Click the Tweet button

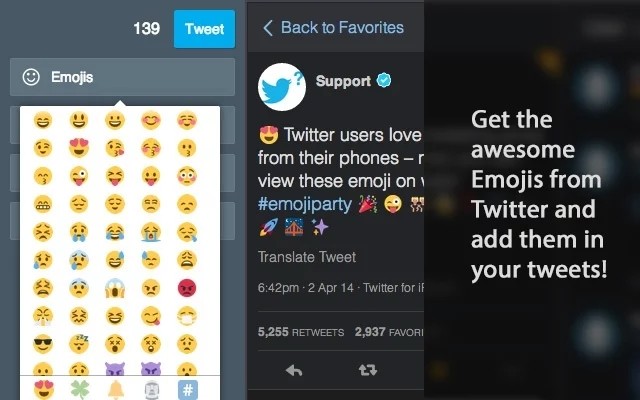tap(204, 29)
